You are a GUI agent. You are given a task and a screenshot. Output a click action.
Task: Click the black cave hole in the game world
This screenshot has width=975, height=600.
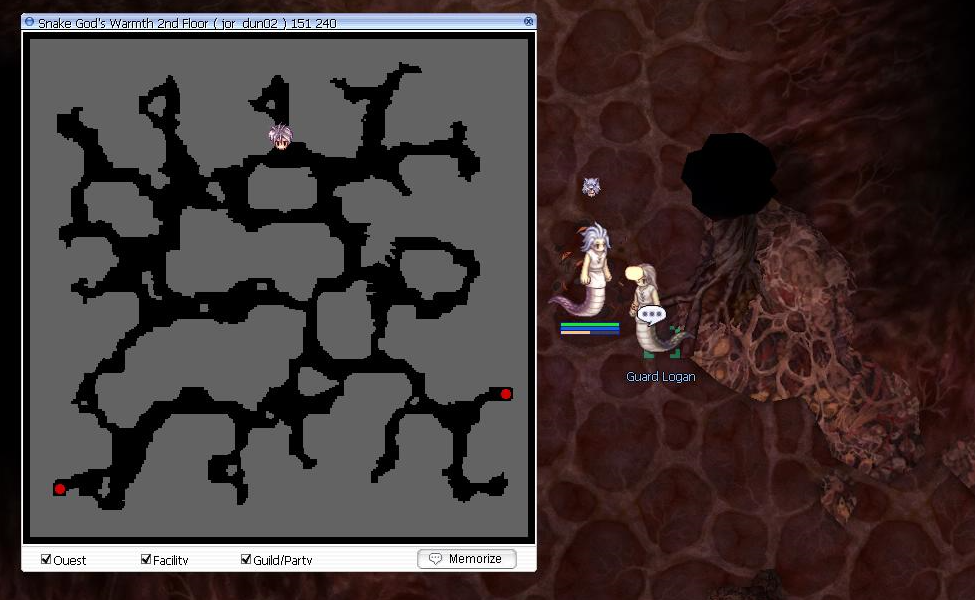[729, 175]
